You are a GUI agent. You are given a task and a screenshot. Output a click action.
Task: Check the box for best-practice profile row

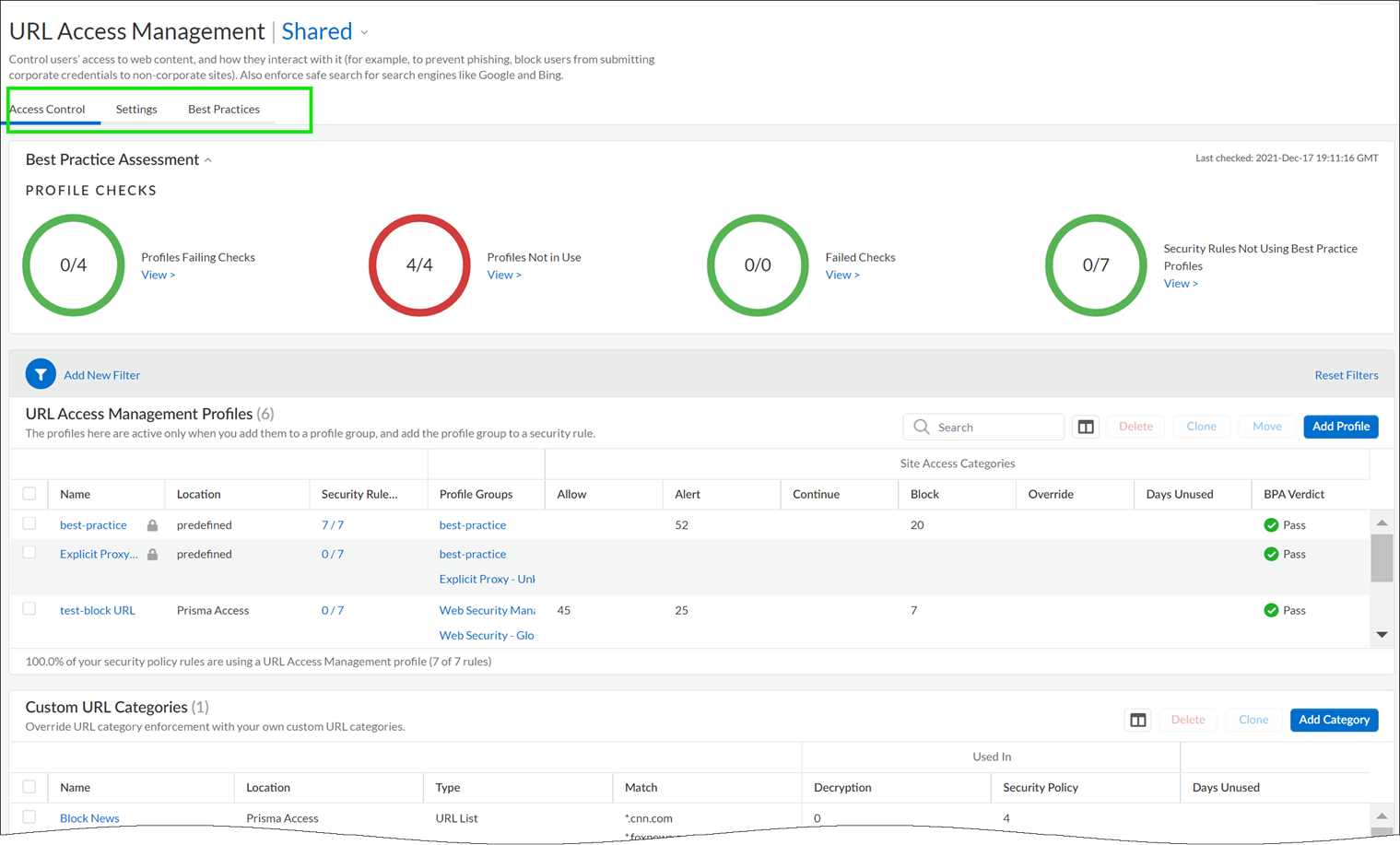pyautogui.click(x=29, y=523)
